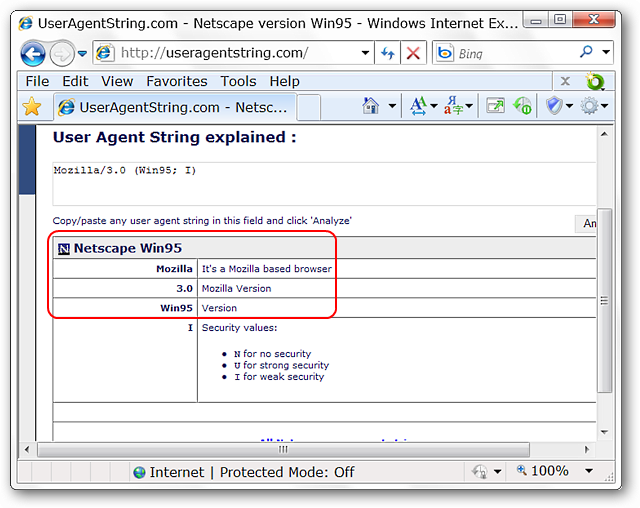Click the magnifier search icon
The width and height of the screenshot is (640, 508).
(x=586, y=52)
